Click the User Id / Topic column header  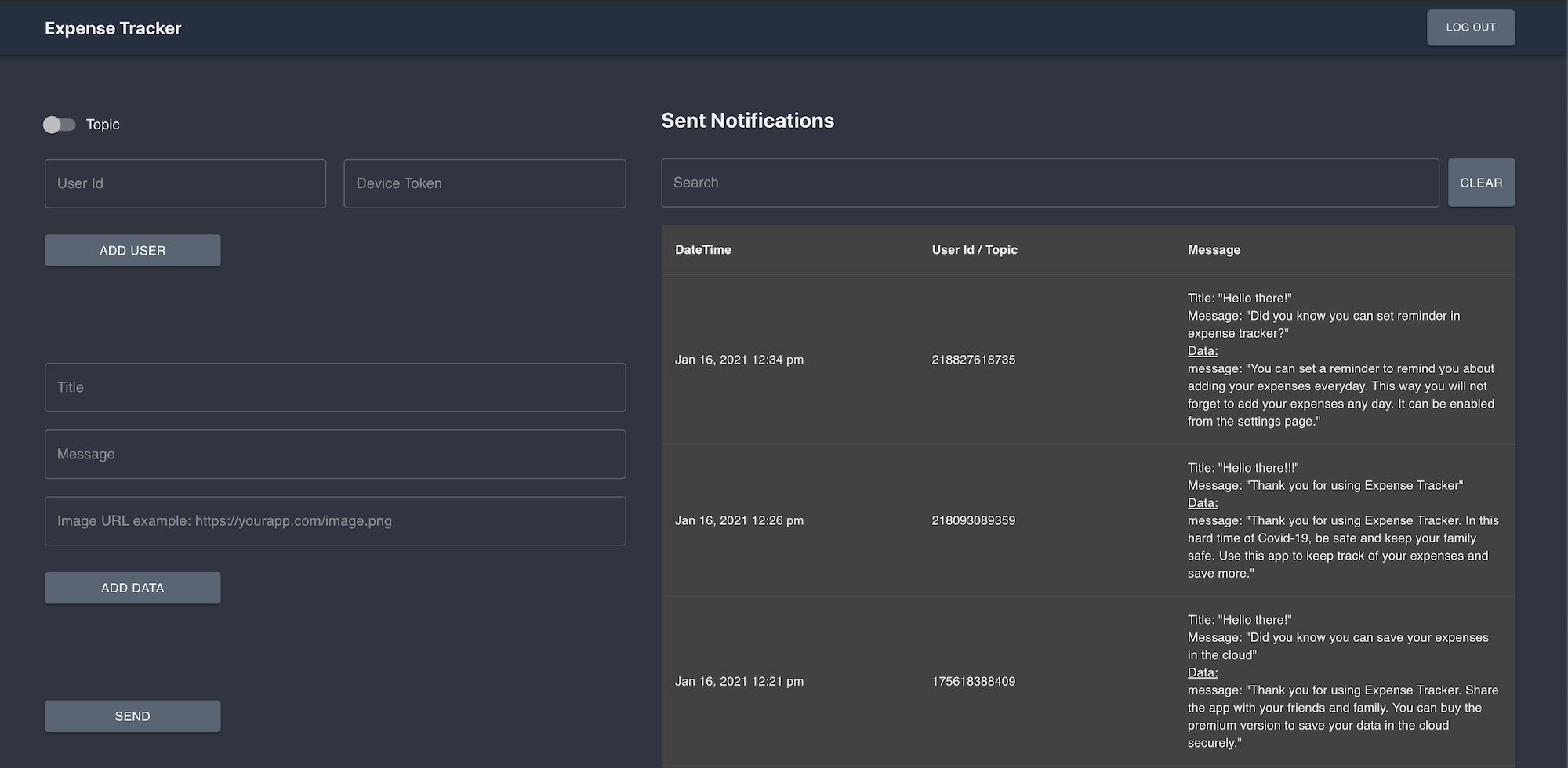tap(974, 249)
